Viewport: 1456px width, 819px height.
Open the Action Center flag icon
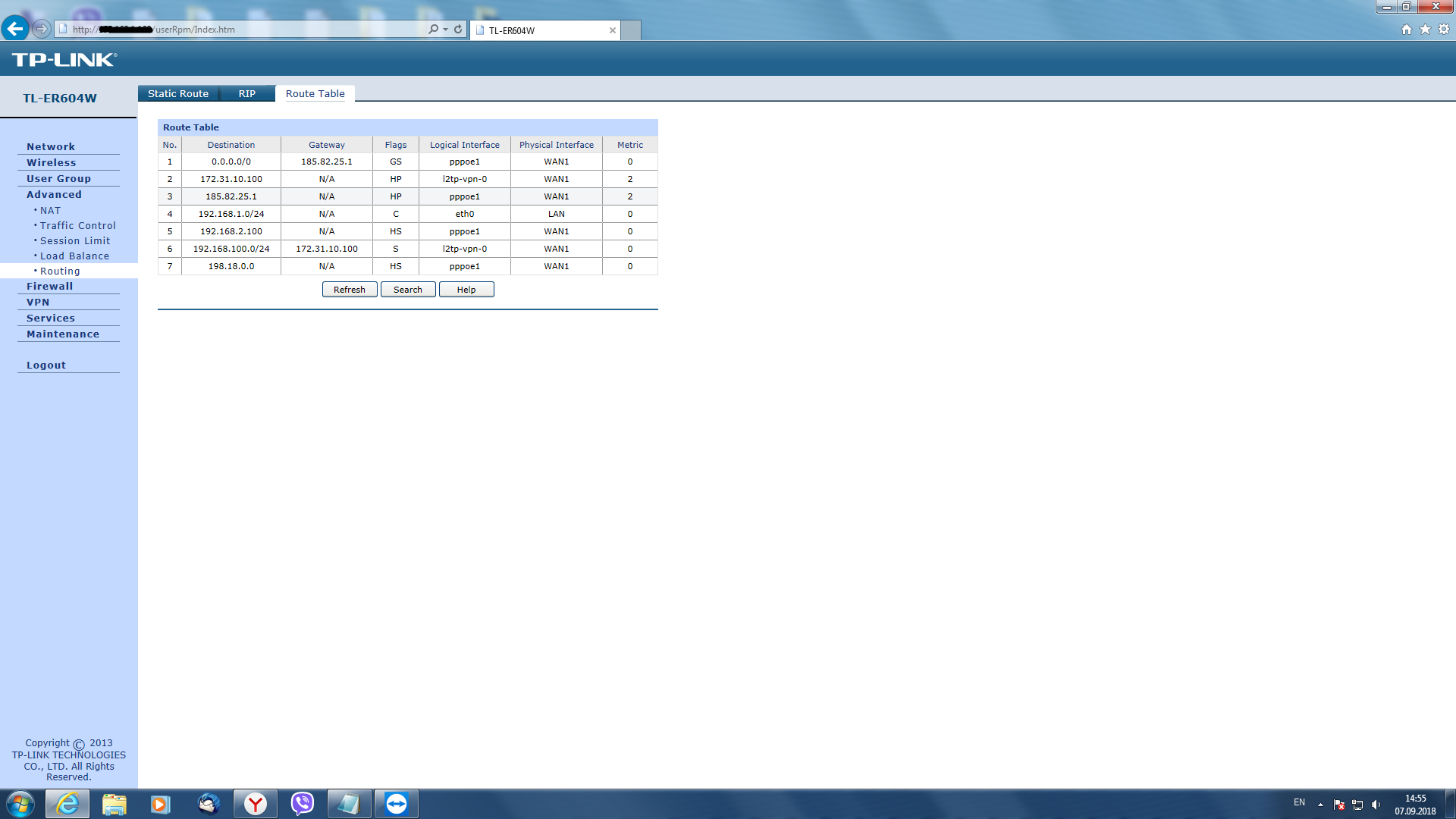click(1339, 805)
